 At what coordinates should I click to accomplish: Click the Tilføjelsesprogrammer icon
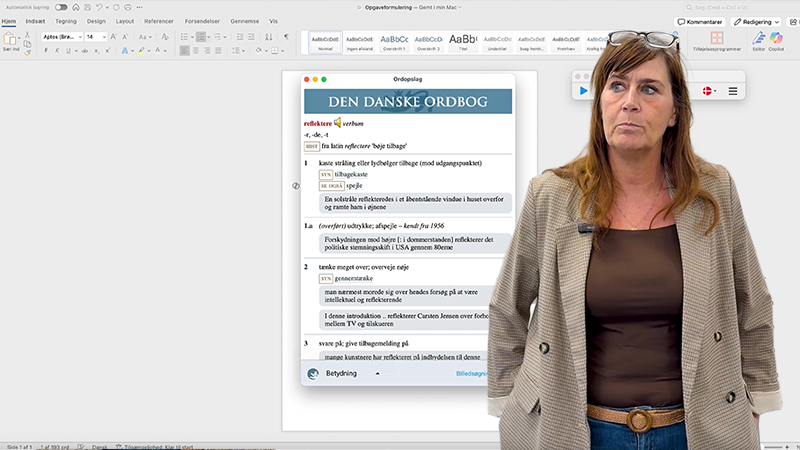[716, 40]
